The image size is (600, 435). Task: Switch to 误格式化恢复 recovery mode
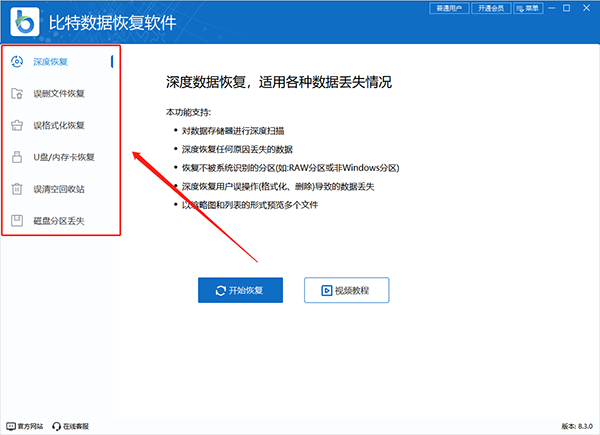click(61, 125)
